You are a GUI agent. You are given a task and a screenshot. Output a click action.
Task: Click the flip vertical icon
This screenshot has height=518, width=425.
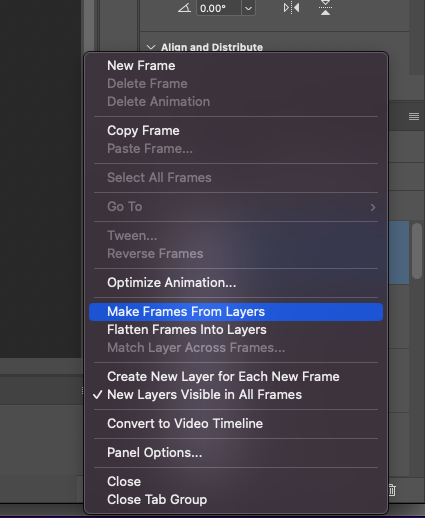pos(325,7)
